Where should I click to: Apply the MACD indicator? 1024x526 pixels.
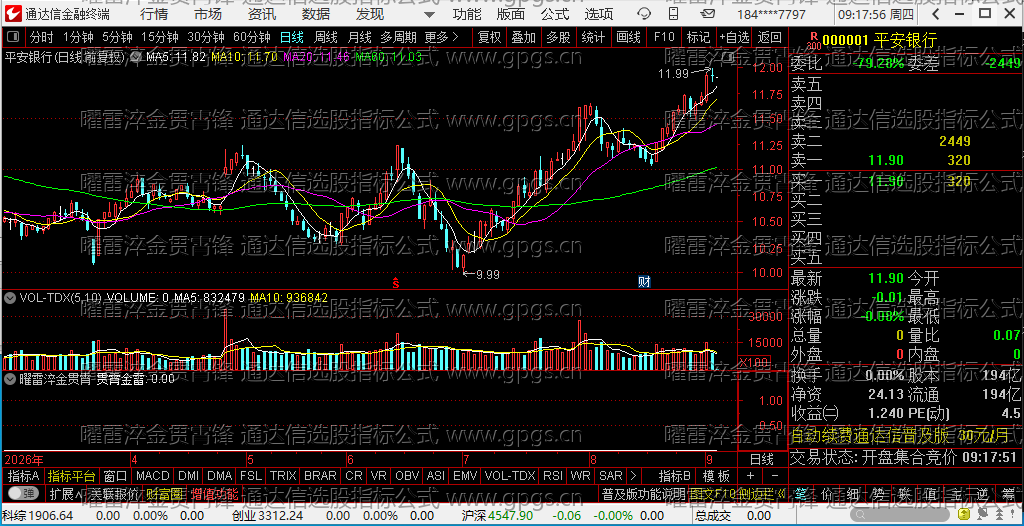[x=152, y=475]
